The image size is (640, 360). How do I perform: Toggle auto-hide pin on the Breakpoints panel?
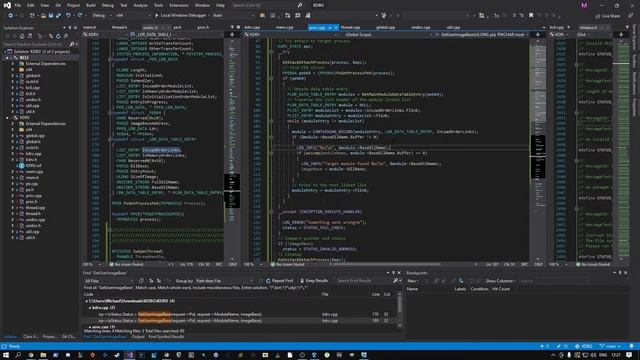[620, 273]
